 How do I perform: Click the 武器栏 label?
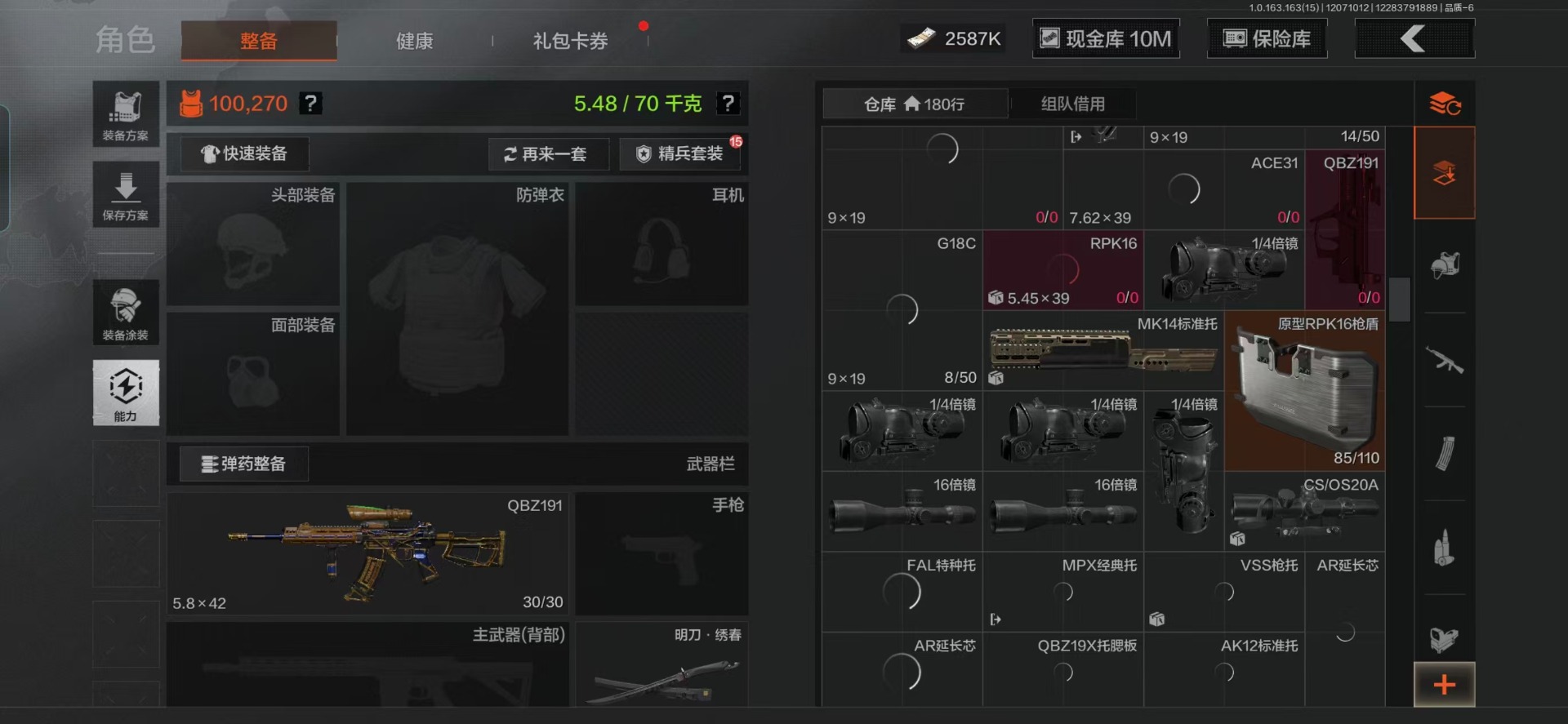[710, 464]
